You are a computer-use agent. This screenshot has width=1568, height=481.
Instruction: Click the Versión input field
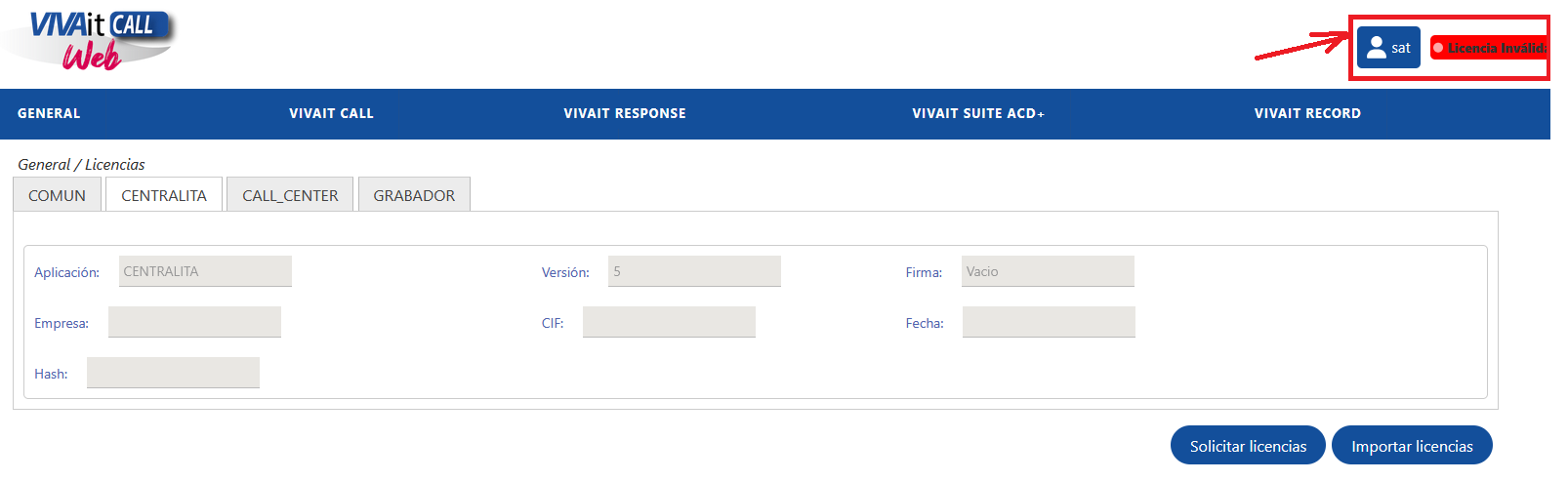[694, 271]
